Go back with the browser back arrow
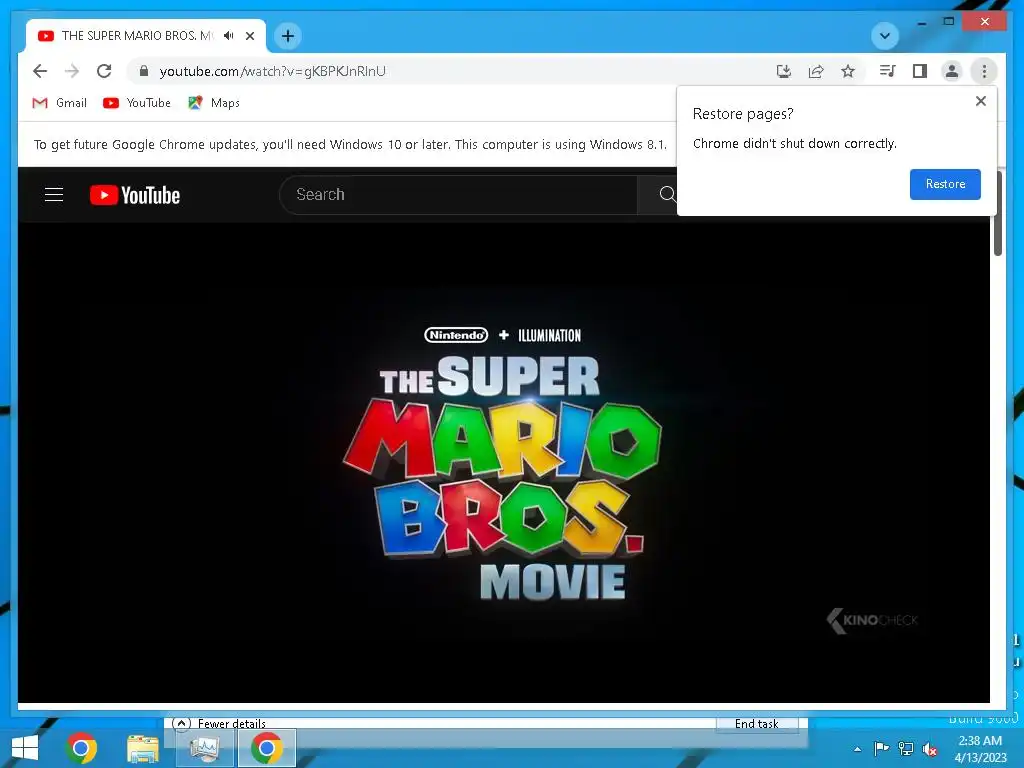 [x=40, y=71]
